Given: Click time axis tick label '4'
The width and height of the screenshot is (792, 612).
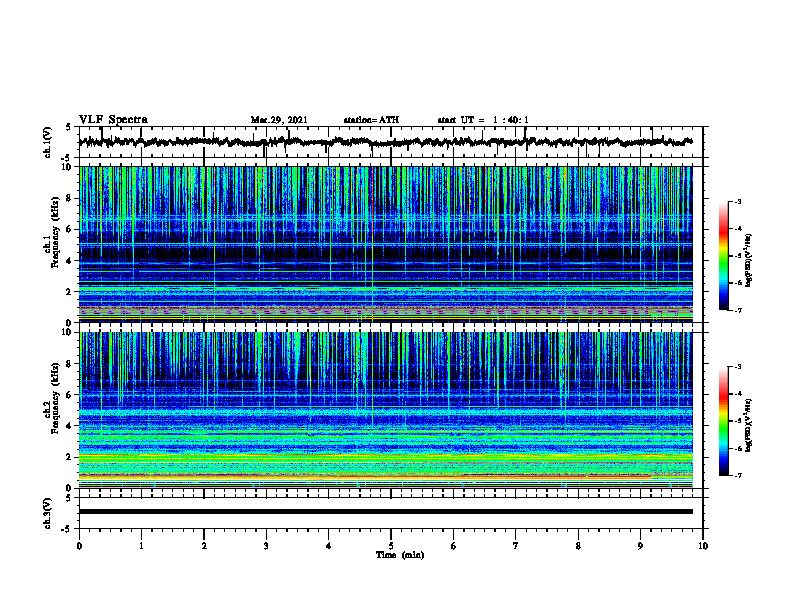Looking at the screenshot, I should click(329, 546).
